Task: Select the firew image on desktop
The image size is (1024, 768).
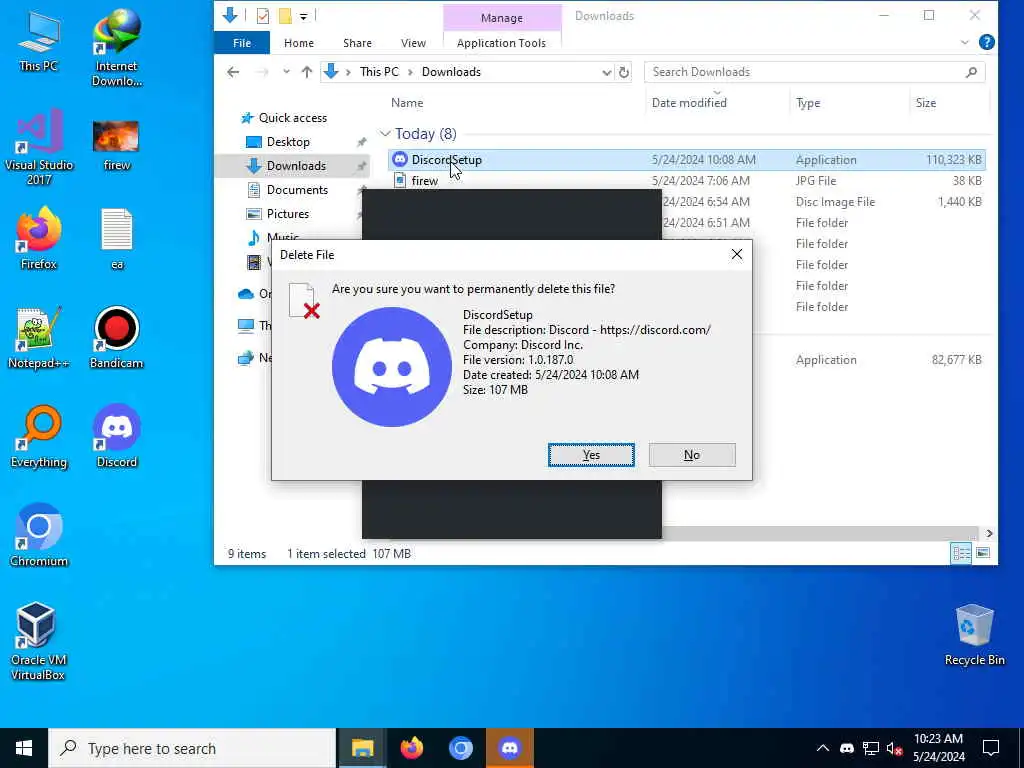Action: click(x=116, y=145)
